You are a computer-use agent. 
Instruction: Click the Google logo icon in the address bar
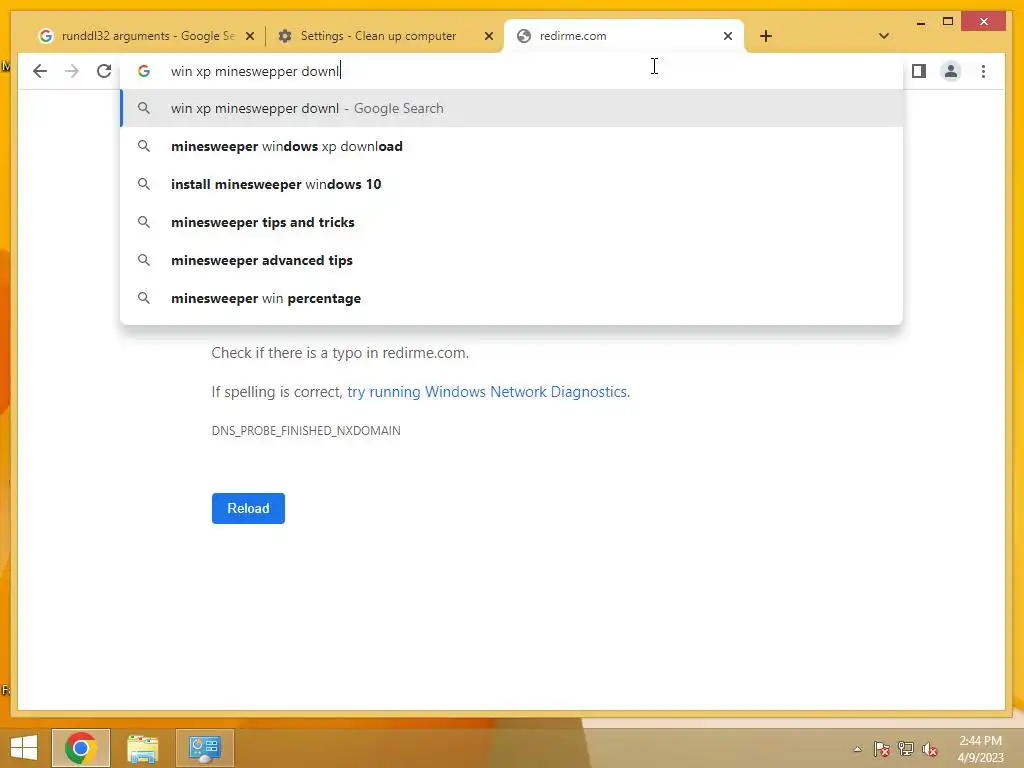tap(144, 71)
